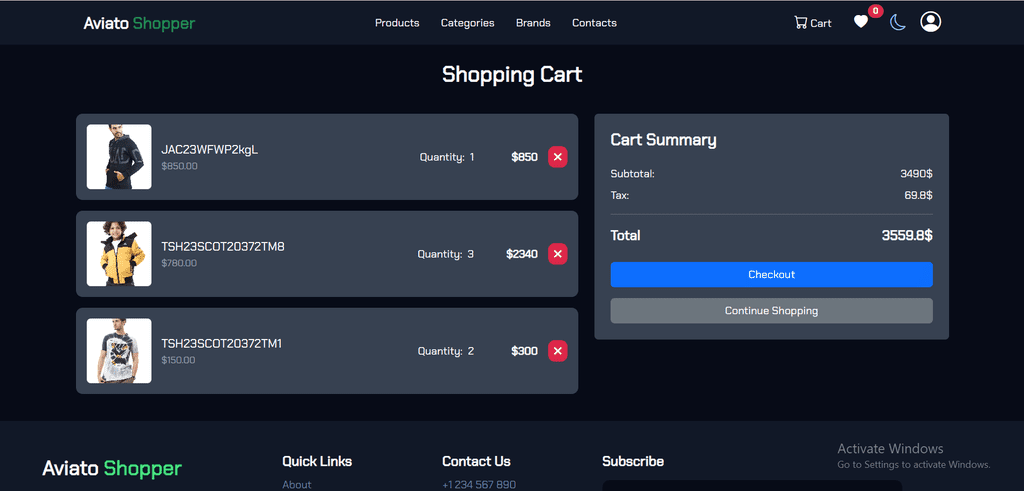Remove TSH23SCOT20372TM8 item from cart
Image resolution: width=1024 pixels, height=491 pixels.
(558, 254)
